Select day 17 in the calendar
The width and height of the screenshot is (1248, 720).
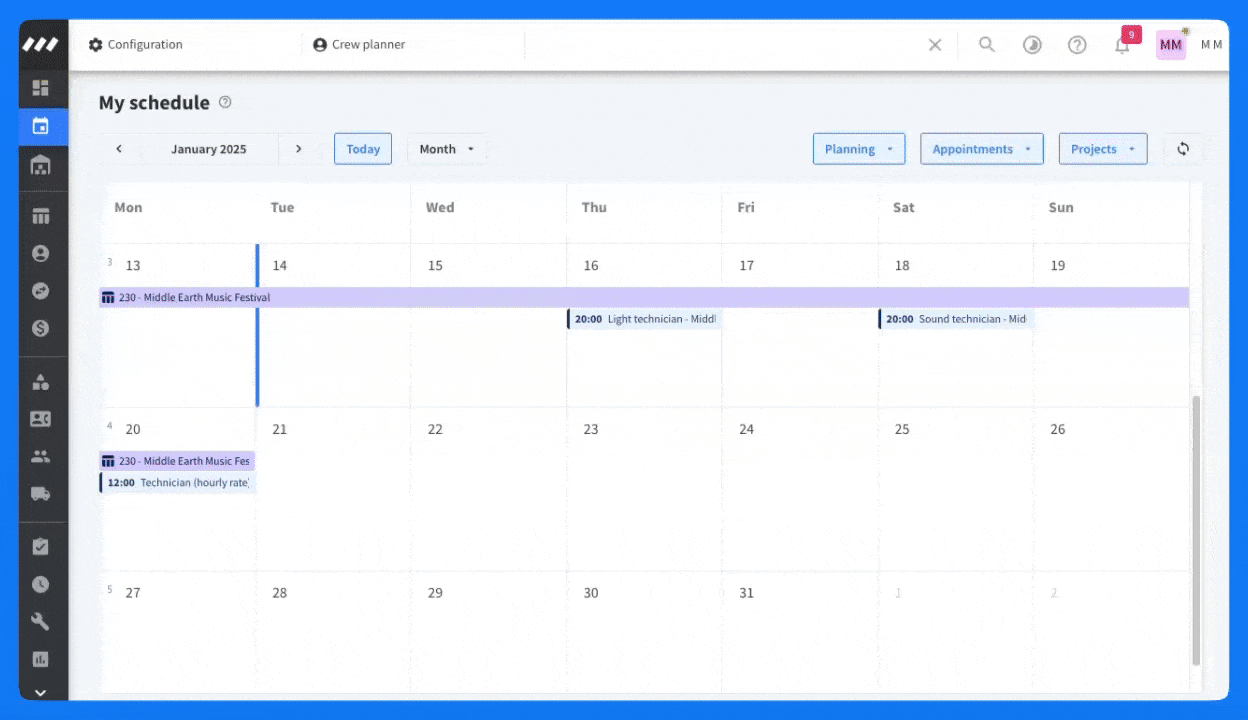[746, 266]
